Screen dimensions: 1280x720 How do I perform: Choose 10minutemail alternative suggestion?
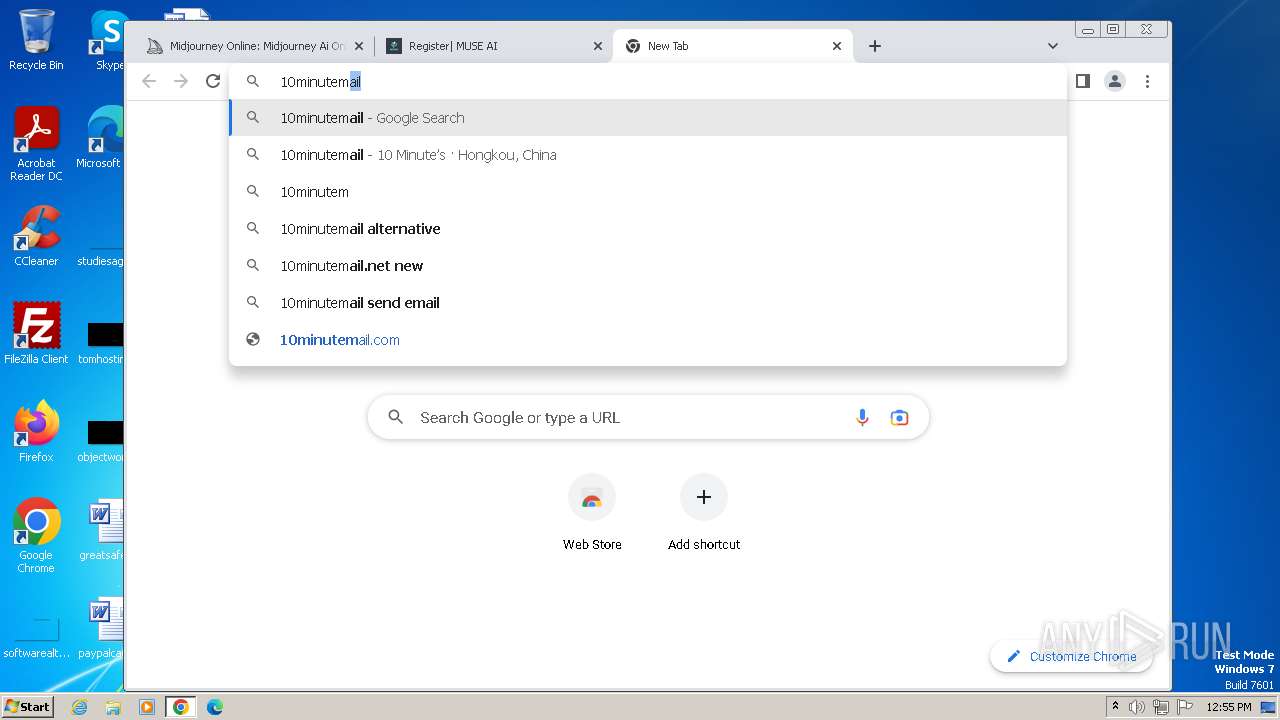[x=648, y=229]
